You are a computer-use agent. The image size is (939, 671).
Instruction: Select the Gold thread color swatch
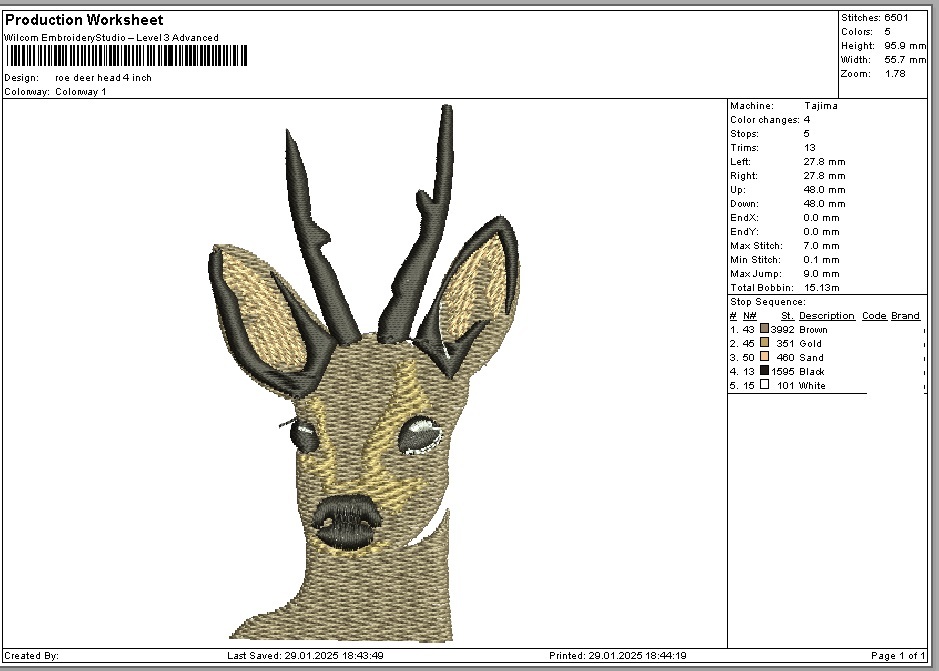pyautogui.click(x=765, y=343)
